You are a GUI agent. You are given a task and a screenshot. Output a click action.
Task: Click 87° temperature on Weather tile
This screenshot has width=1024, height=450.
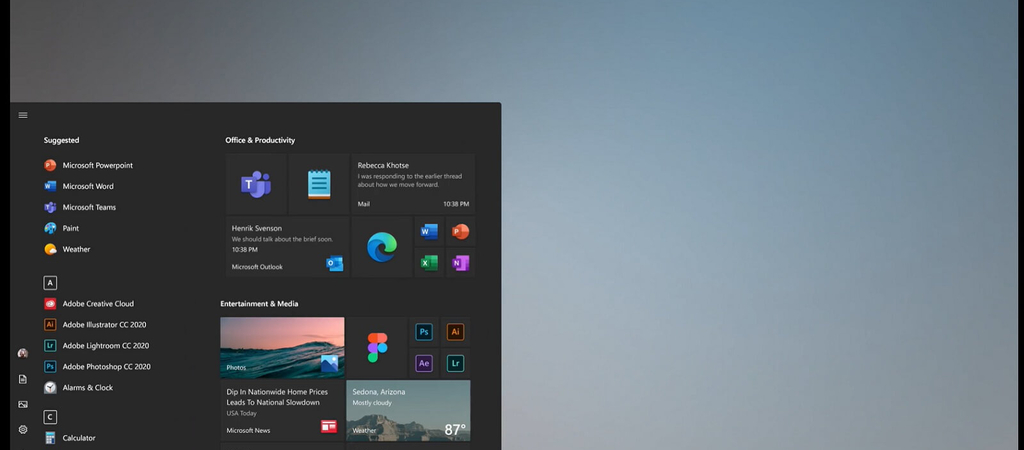pyautogui.click(x=455, y=430)
